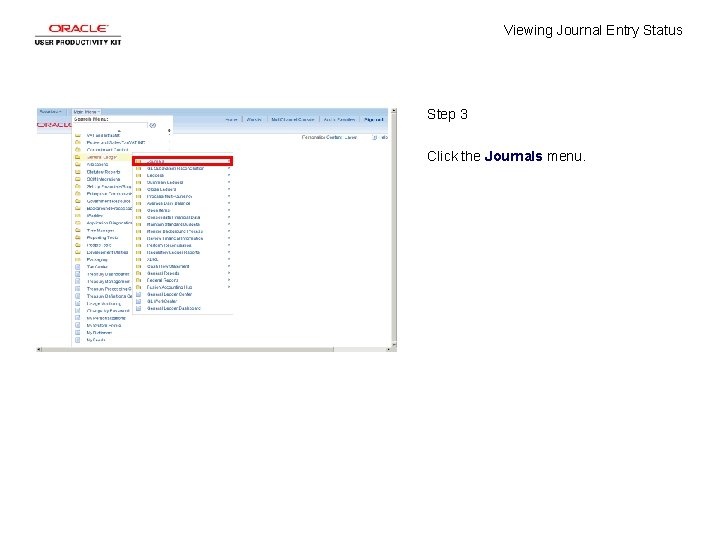Click the horizontal scrollbar left arrow
Image resolution: width=720 pixels, height=540 pixels.
(x=39, y=349)
